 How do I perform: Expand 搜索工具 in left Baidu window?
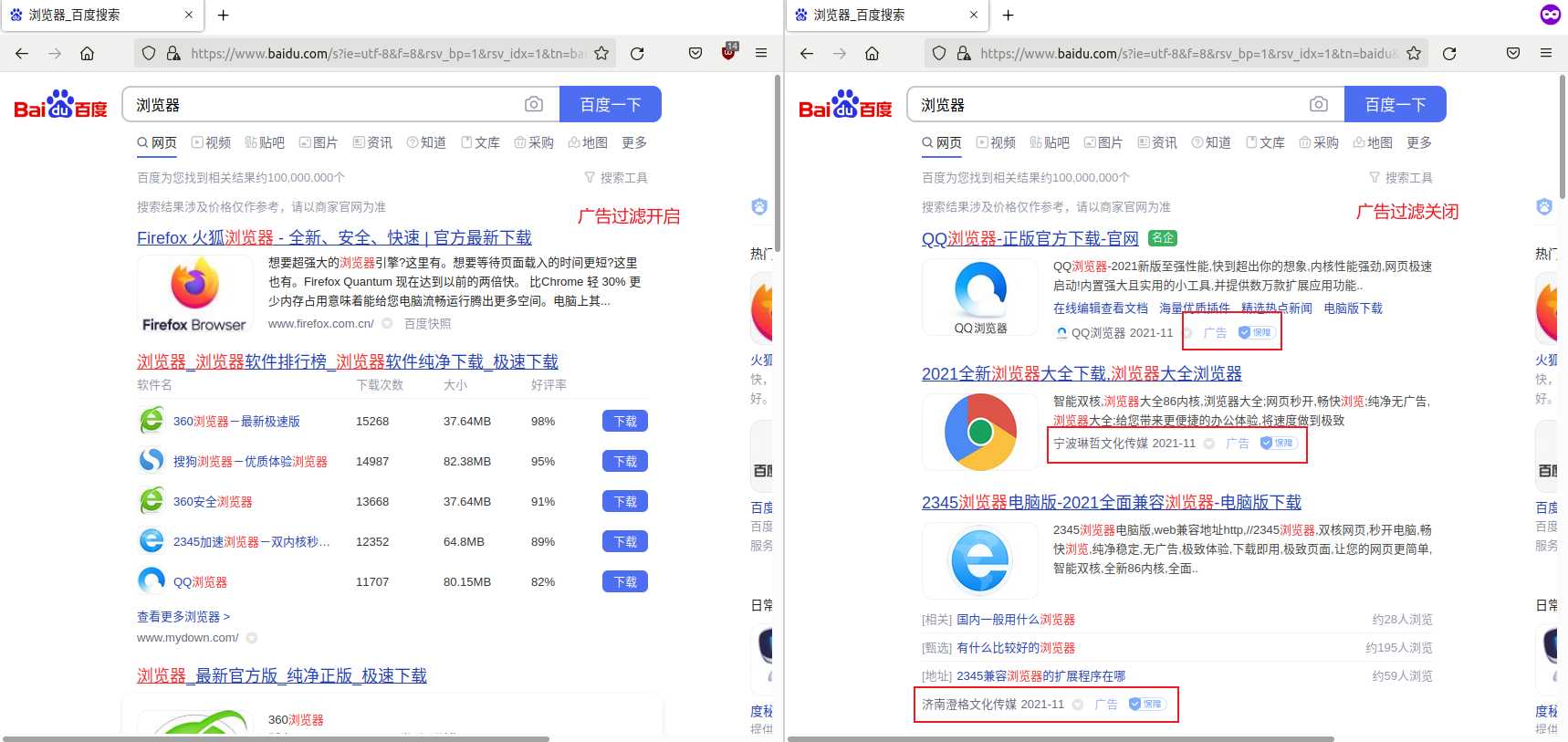click(x=616, y=177)
